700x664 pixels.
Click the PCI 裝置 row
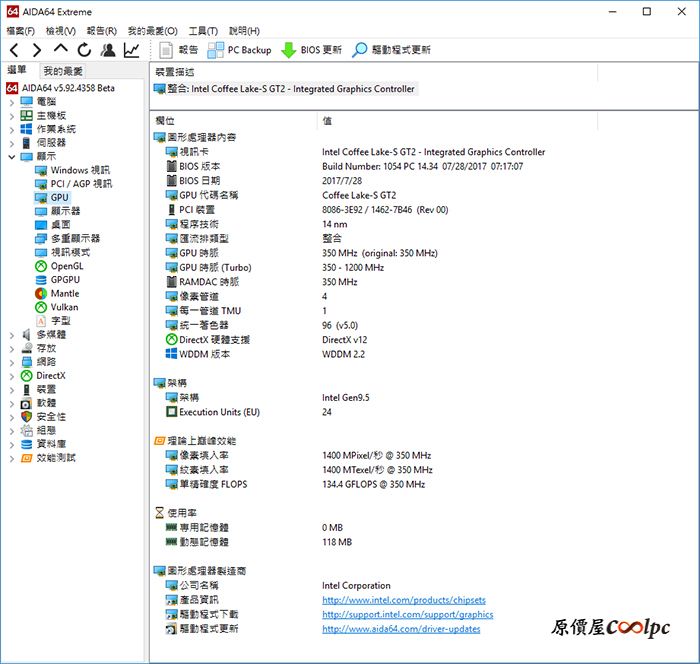(x=307, y=210)
